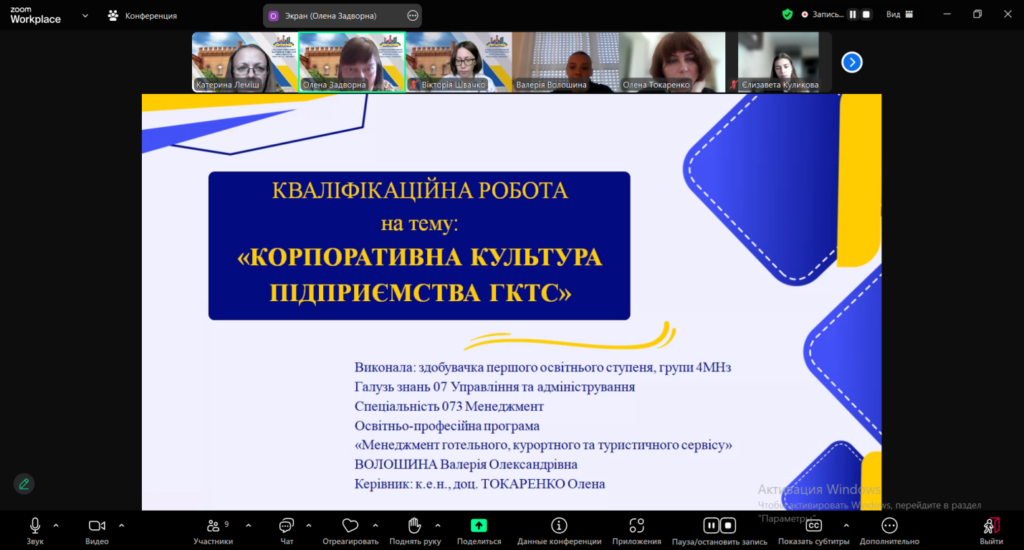Viewport: 1024px width, 550px height.
Task: Click the green encryption shield icon
Action: (788, 14)
